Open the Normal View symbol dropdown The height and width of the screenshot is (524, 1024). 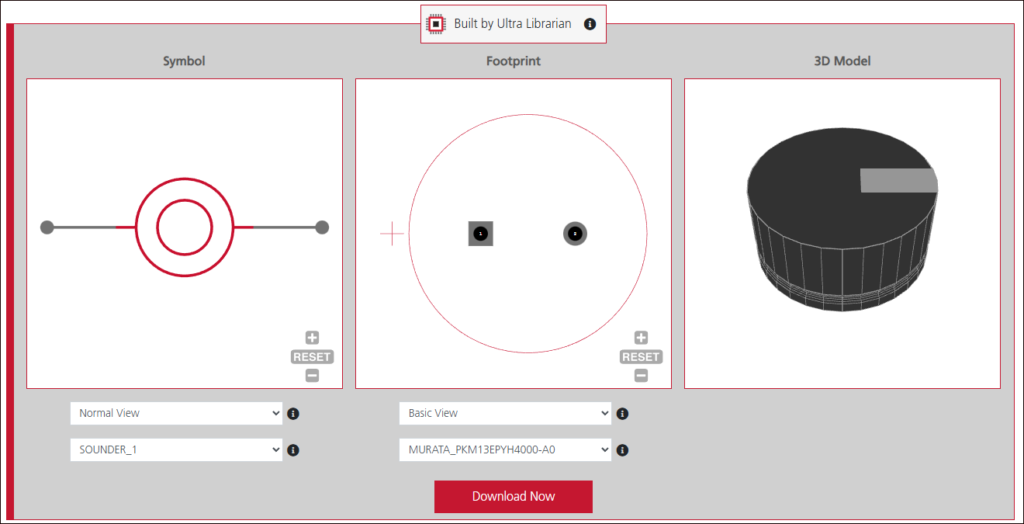point(177,413)
